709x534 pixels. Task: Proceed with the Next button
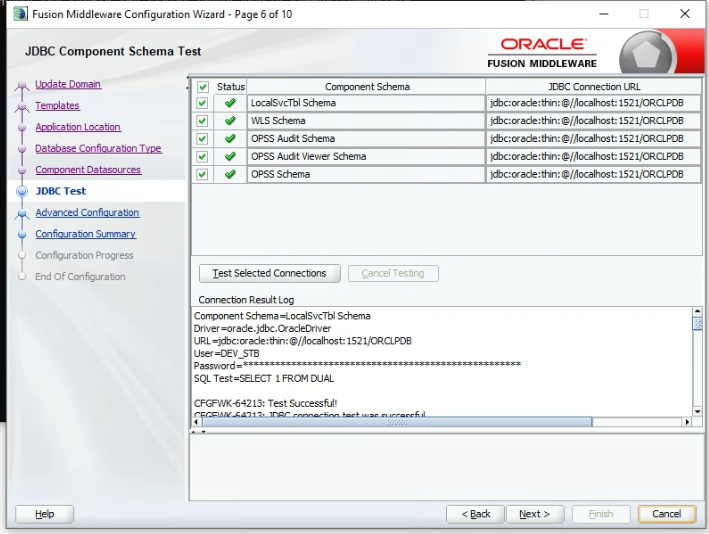point(535,514)
